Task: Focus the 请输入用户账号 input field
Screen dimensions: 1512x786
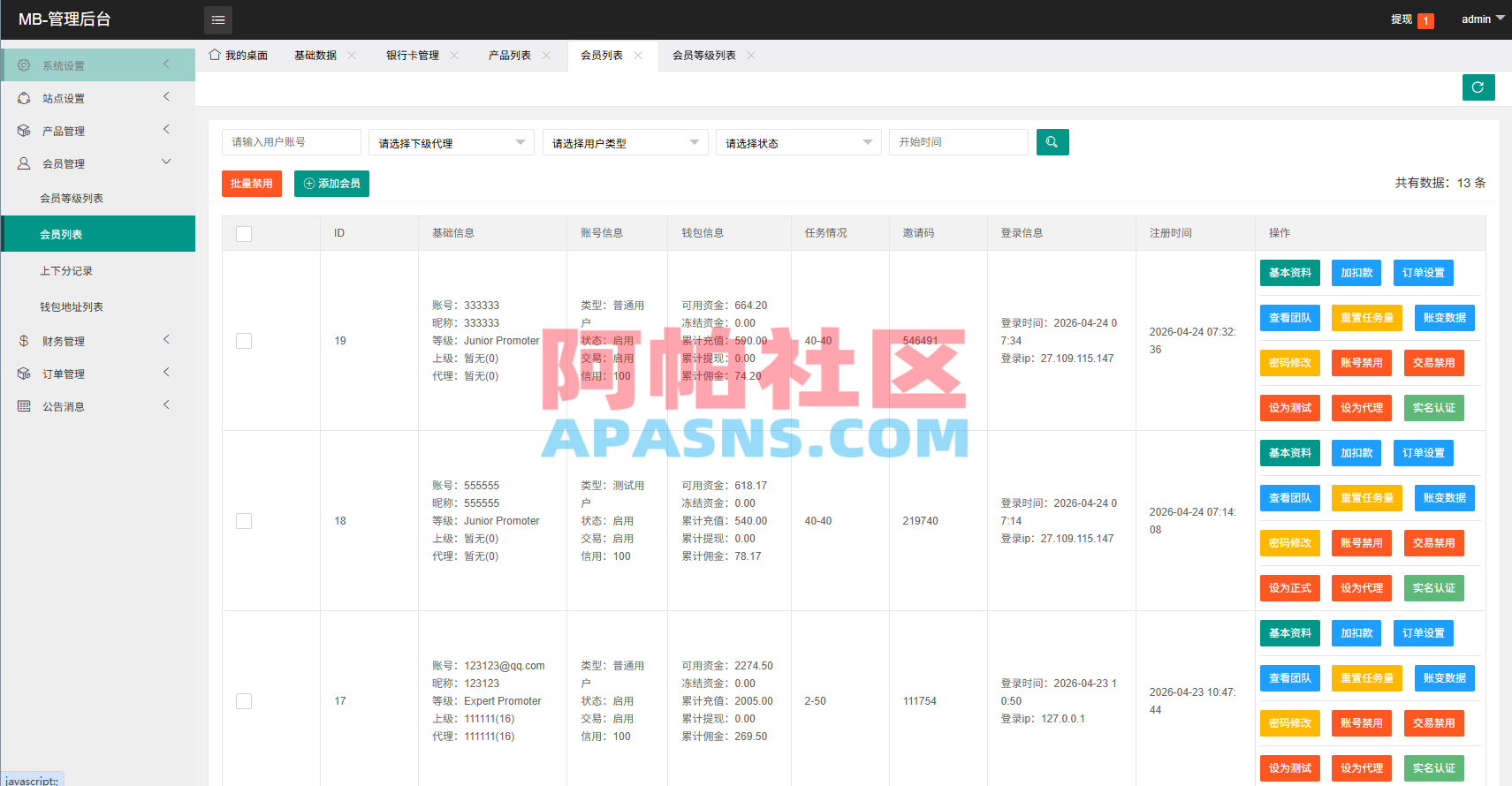Action: tap(292, 142)
